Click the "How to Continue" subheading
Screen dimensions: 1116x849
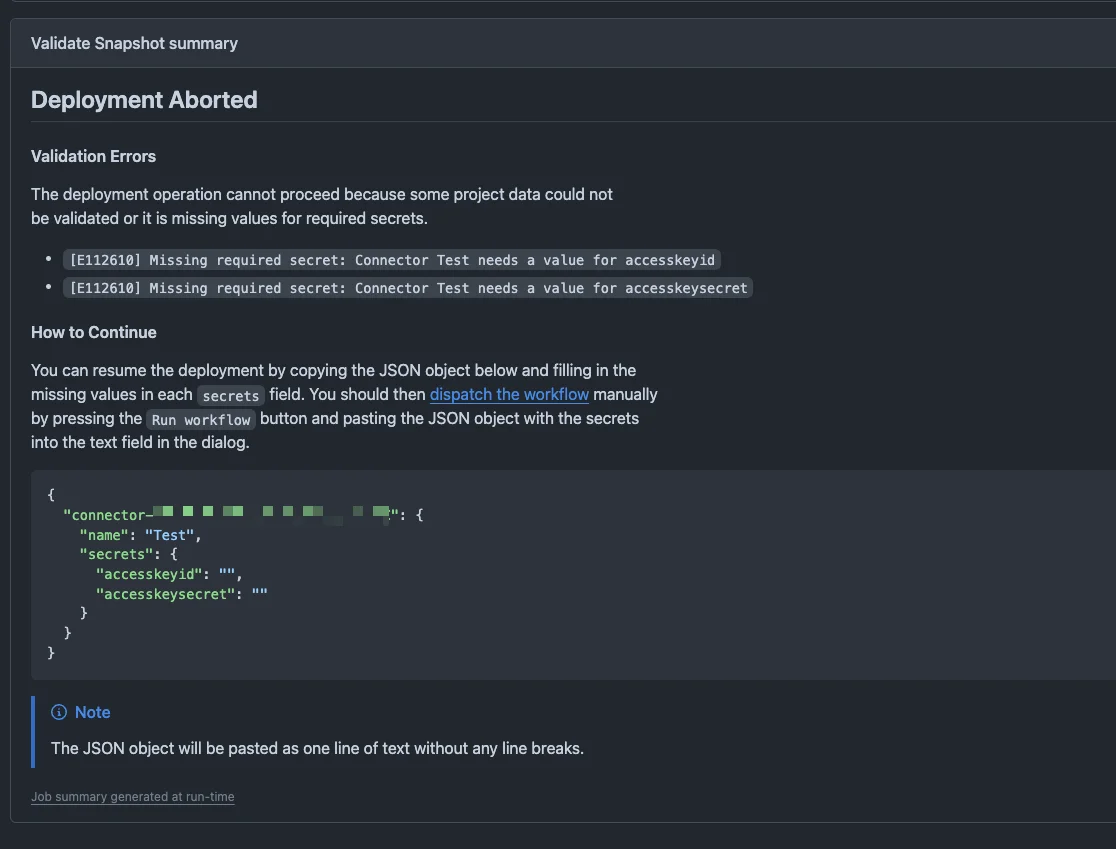tap(93, 332)
